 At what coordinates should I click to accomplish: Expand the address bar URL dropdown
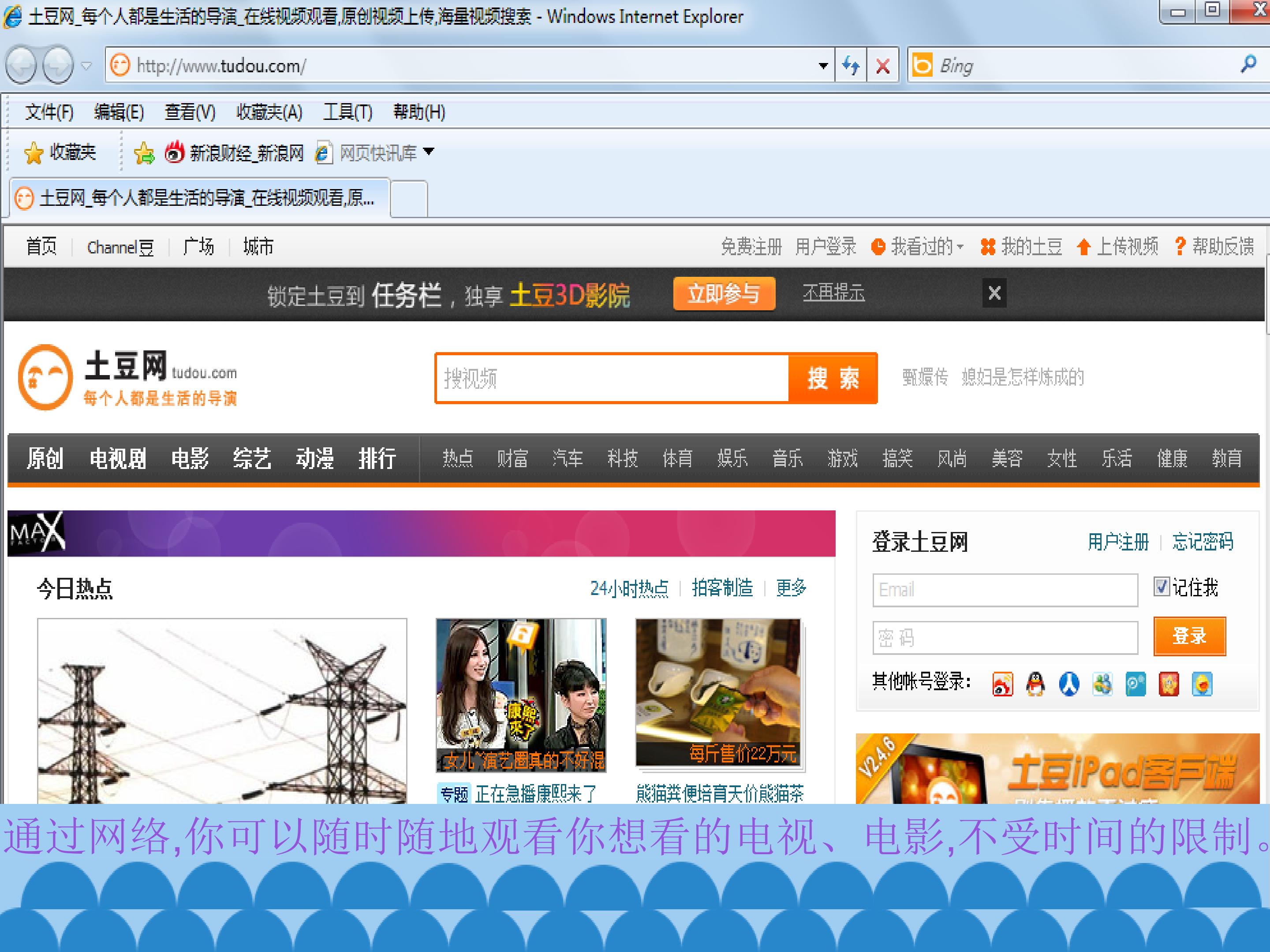point(823,66)
